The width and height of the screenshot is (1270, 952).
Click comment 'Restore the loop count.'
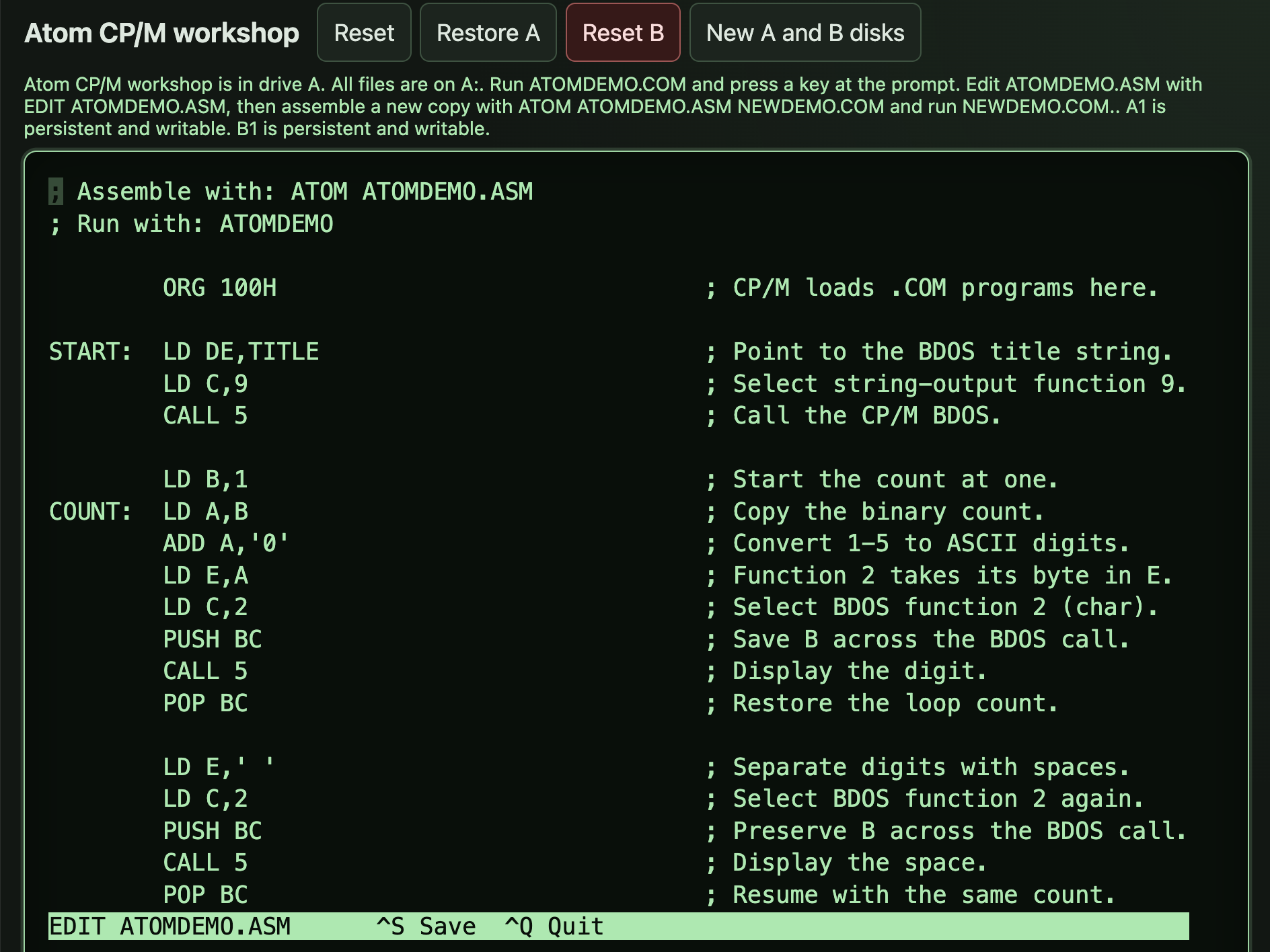point(895,703)
